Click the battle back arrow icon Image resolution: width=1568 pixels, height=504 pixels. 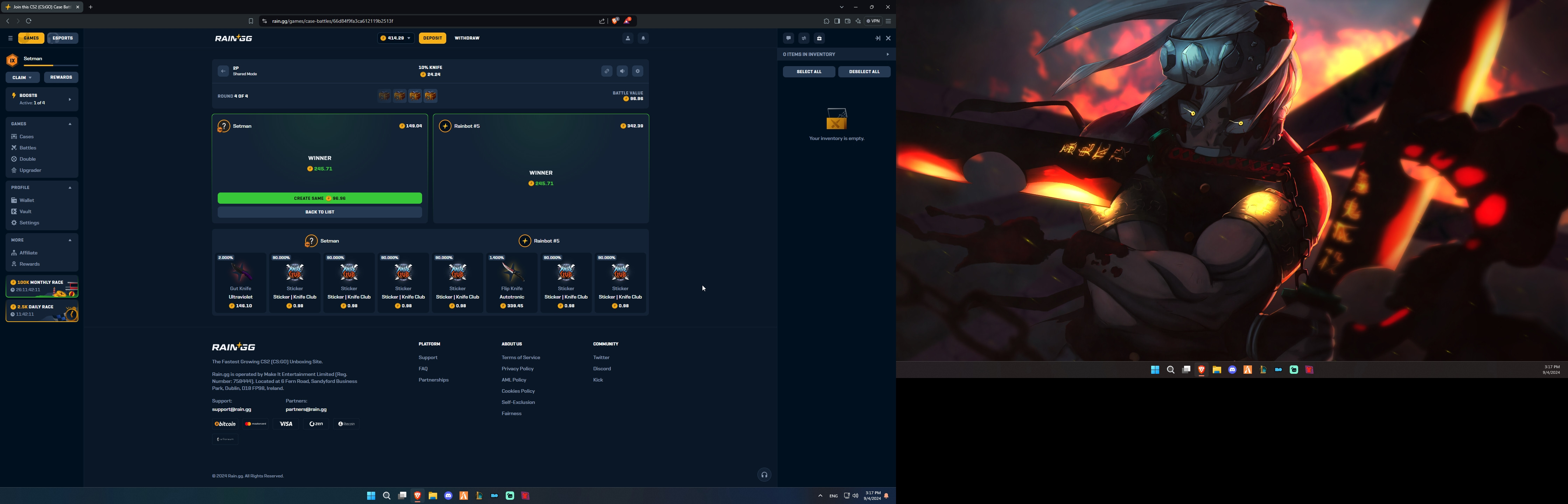(x=223, y=71)
